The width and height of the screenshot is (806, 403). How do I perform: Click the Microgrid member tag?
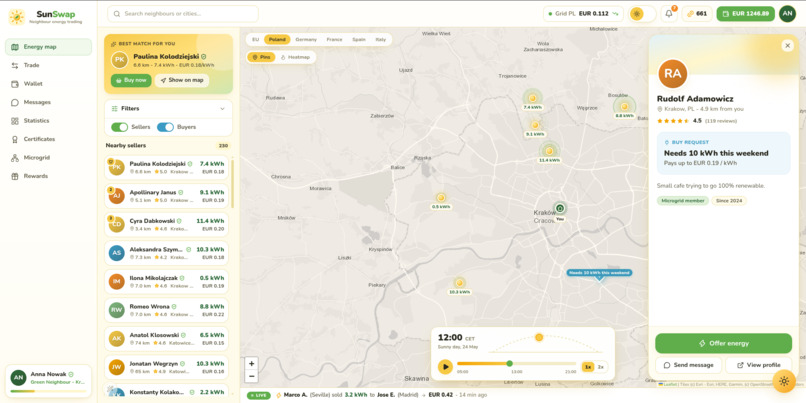point(683,201)
